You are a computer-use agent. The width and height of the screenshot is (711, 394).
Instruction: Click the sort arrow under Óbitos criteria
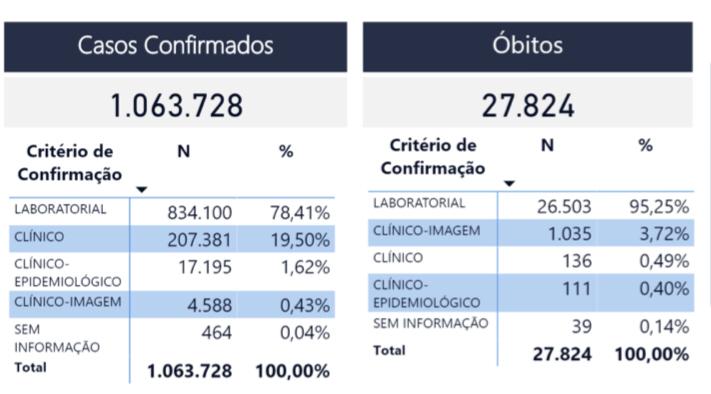(509, 183)
